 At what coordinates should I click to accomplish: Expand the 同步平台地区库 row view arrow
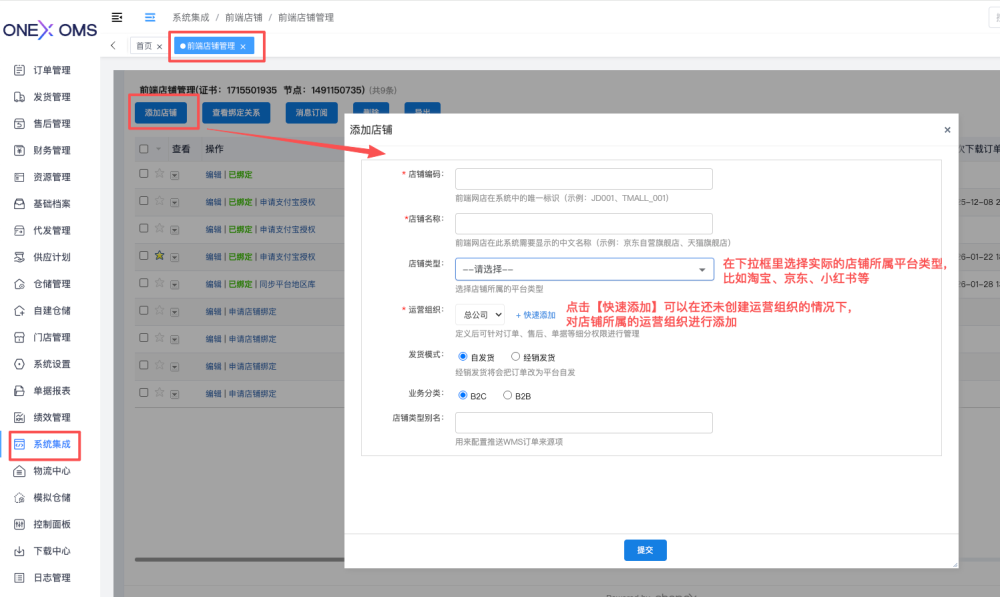175,284
